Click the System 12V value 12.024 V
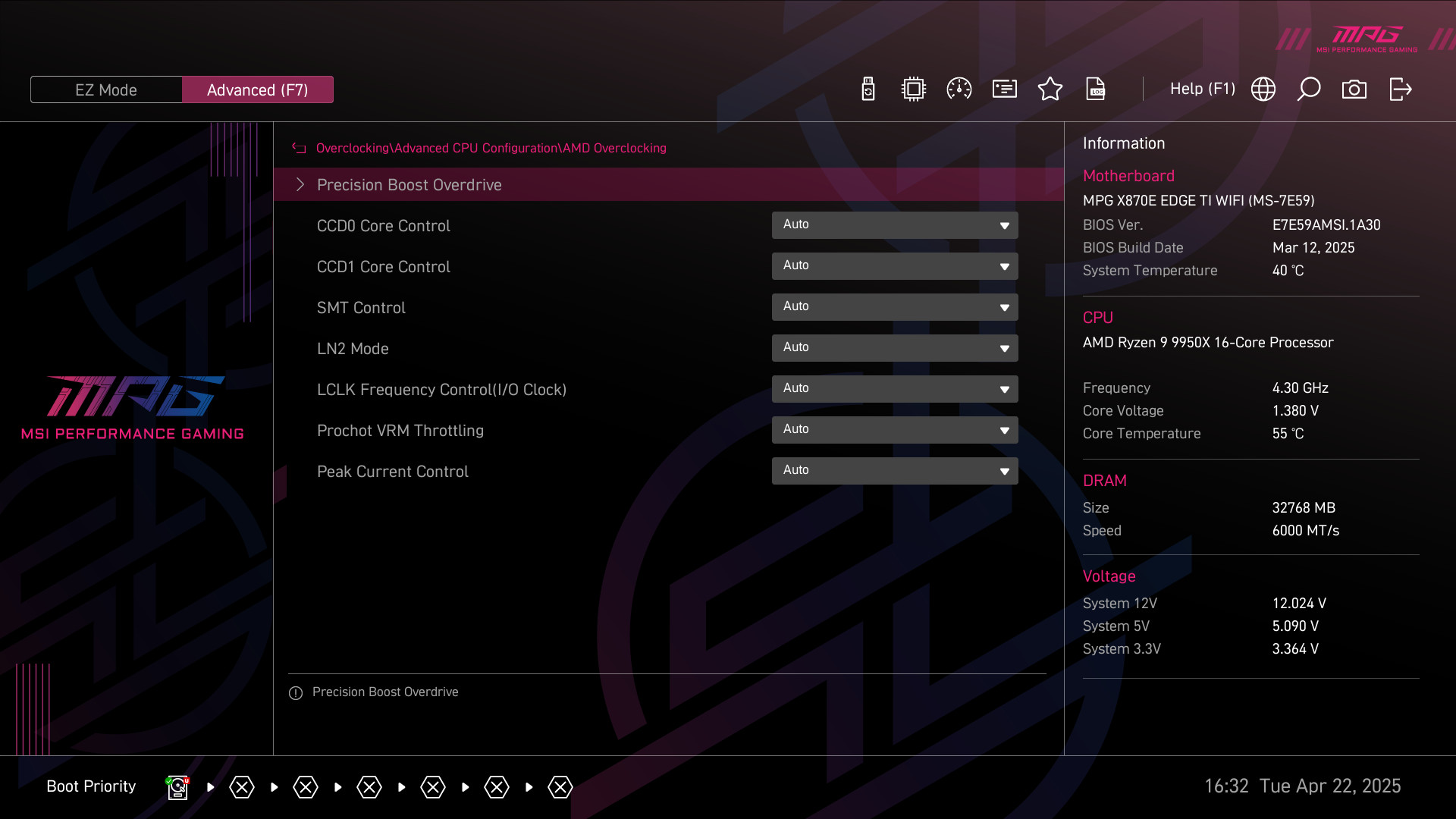The height and width of the screenshot is (819, 1456). pyautogui.click(x=1299, y=604)
